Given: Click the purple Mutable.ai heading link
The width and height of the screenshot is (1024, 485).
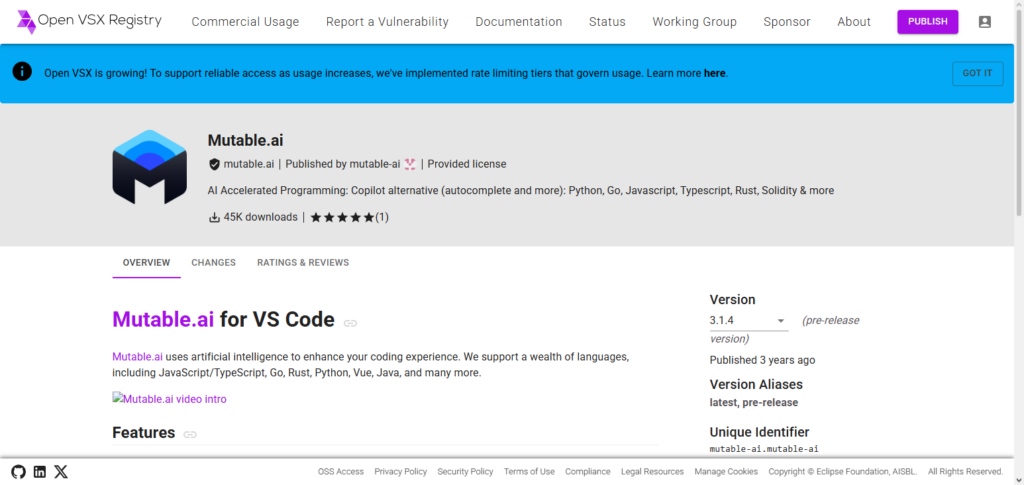Looking at the screenshot, I should pyautogui.click(x=163, y=320).
